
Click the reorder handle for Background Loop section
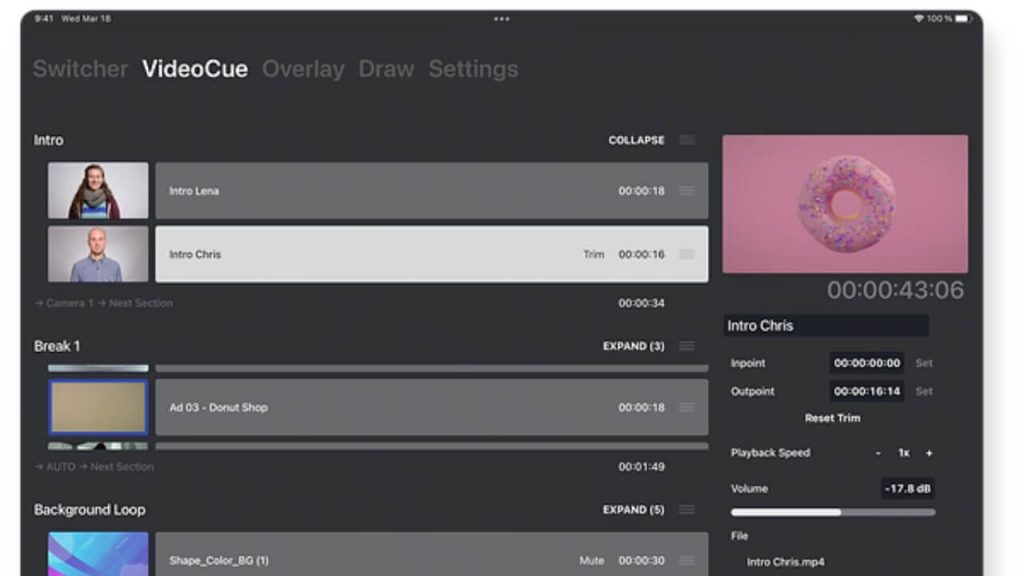pyautogui.click(x=686, y=510)
